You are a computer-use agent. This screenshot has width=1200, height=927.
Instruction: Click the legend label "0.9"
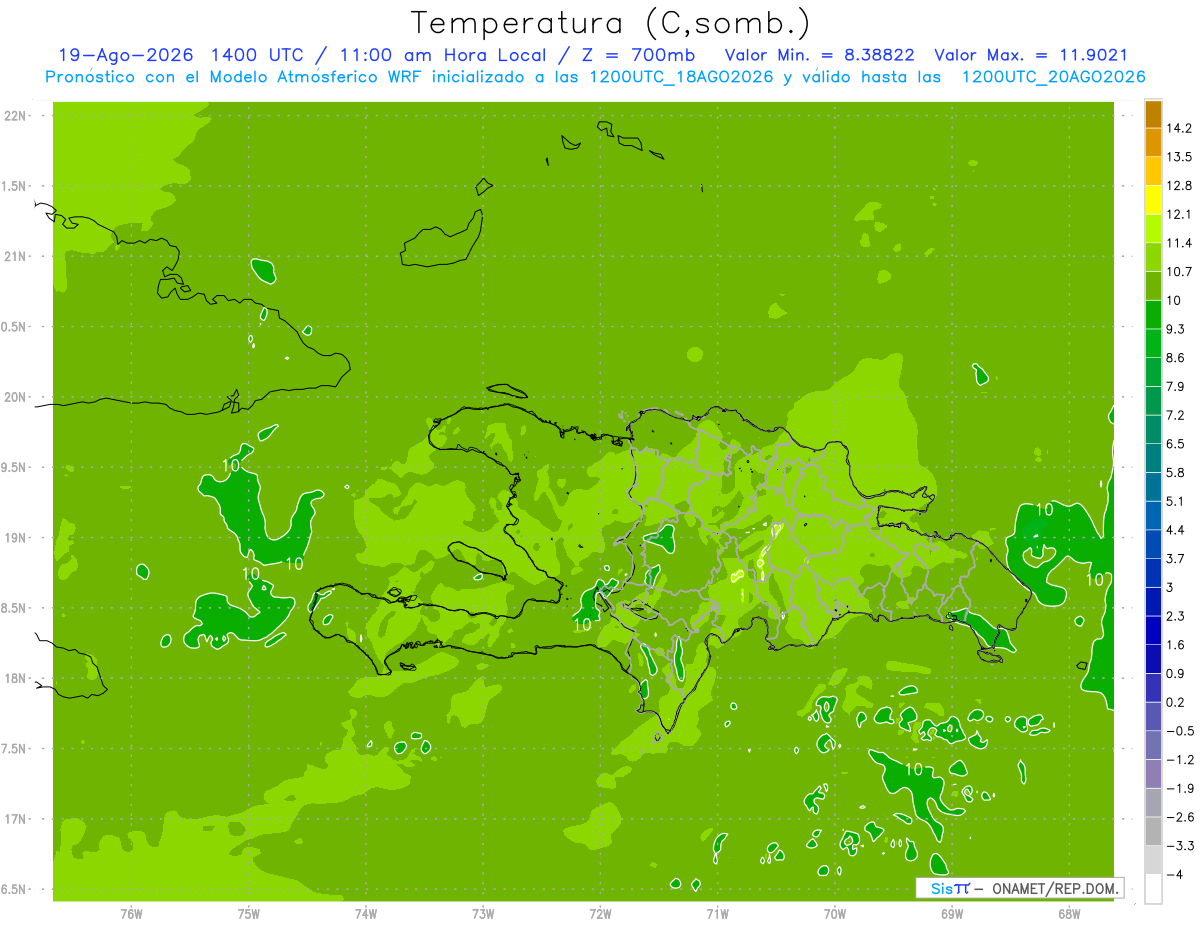[1176, 673]
